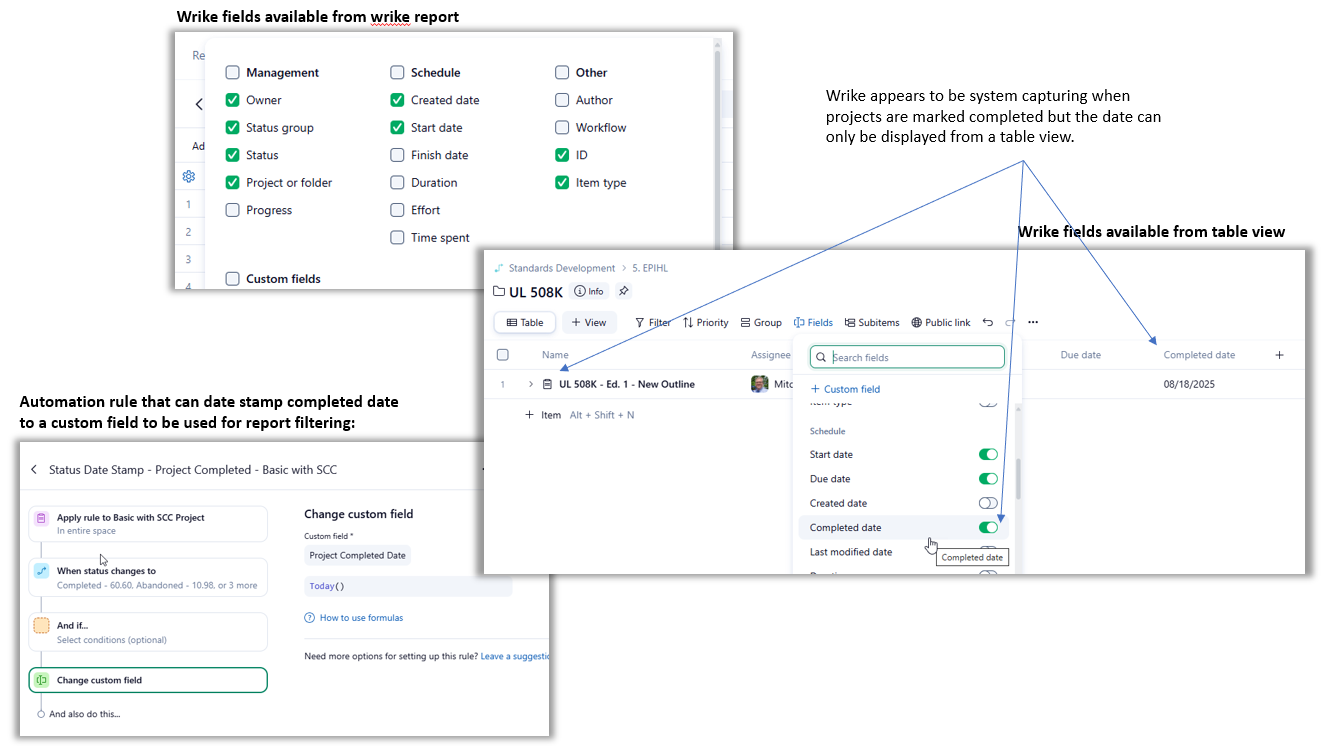Check the Time spent checkbox
This screenshot has width=1328, height=753.
click(x=397, y=238)
